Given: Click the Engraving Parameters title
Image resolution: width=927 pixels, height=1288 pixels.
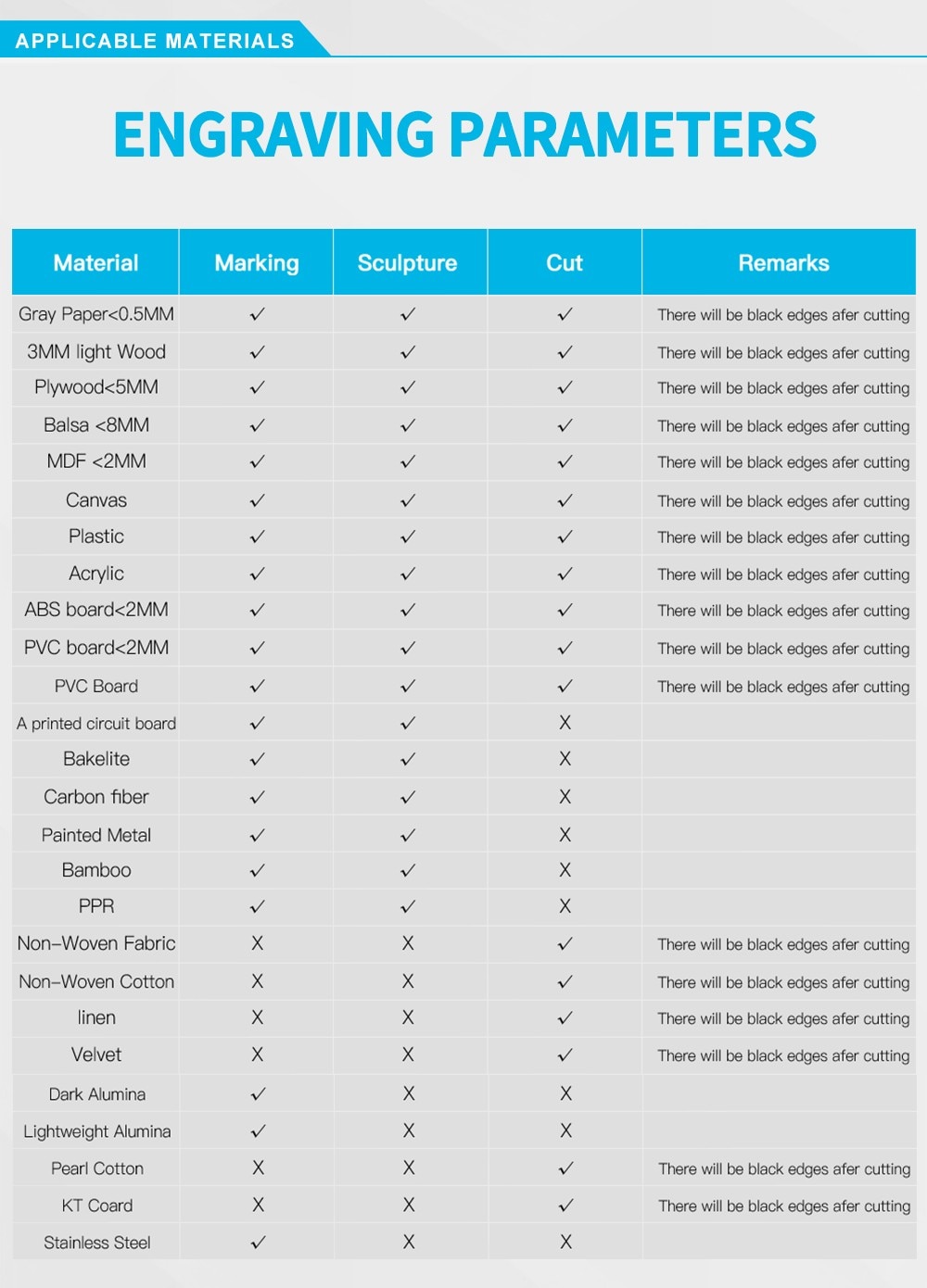Looking at the screenshot, I should 464,135.
